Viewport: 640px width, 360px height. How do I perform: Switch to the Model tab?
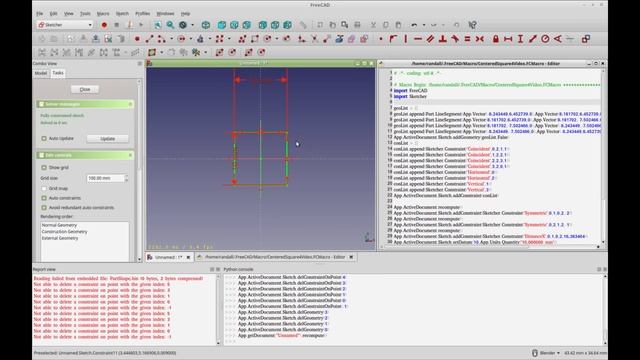(41, 73)
